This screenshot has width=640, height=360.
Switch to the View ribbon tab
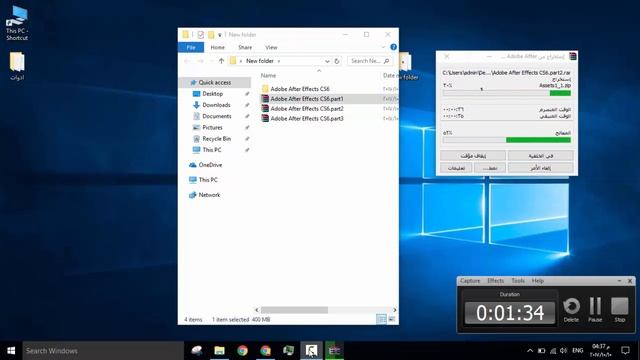(x=271, y=47)
